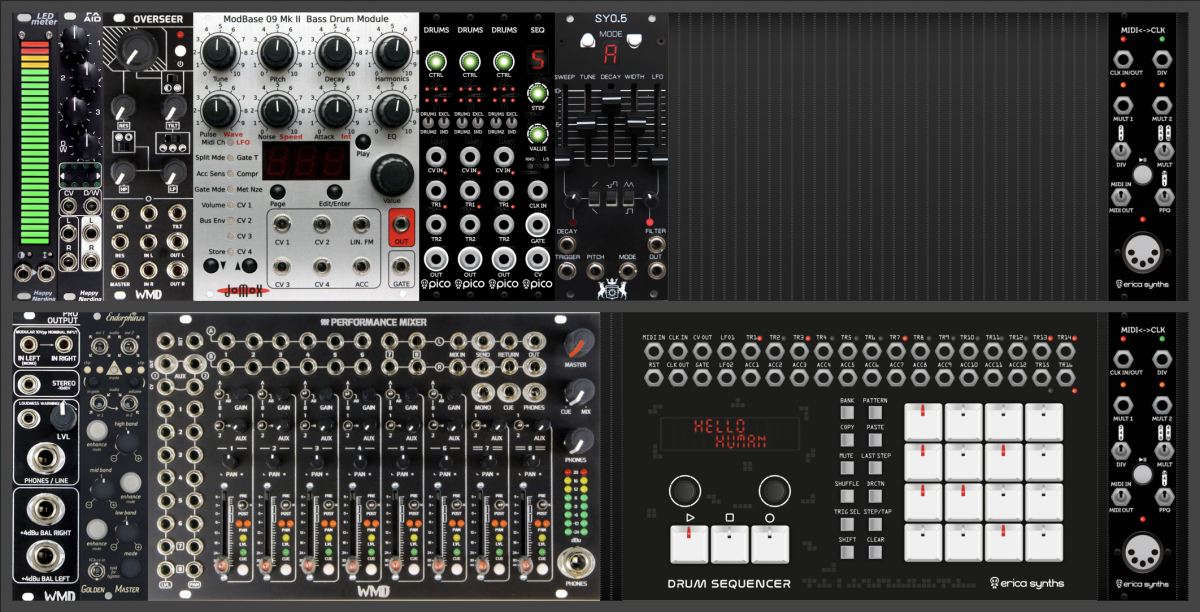This screenshot has height=612, width=1200.
Task: Click the LFO1 jack on Drum Sequencer
Action: pyautogui.click(x=727, y=353)
